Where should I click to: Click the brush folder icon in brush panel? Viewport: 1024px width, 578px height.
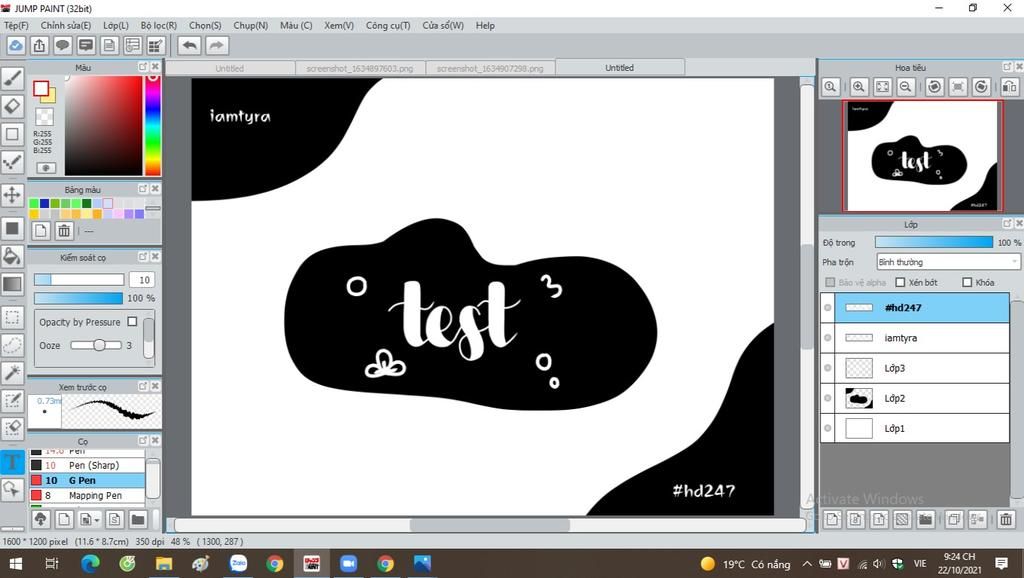coord(137,520)
